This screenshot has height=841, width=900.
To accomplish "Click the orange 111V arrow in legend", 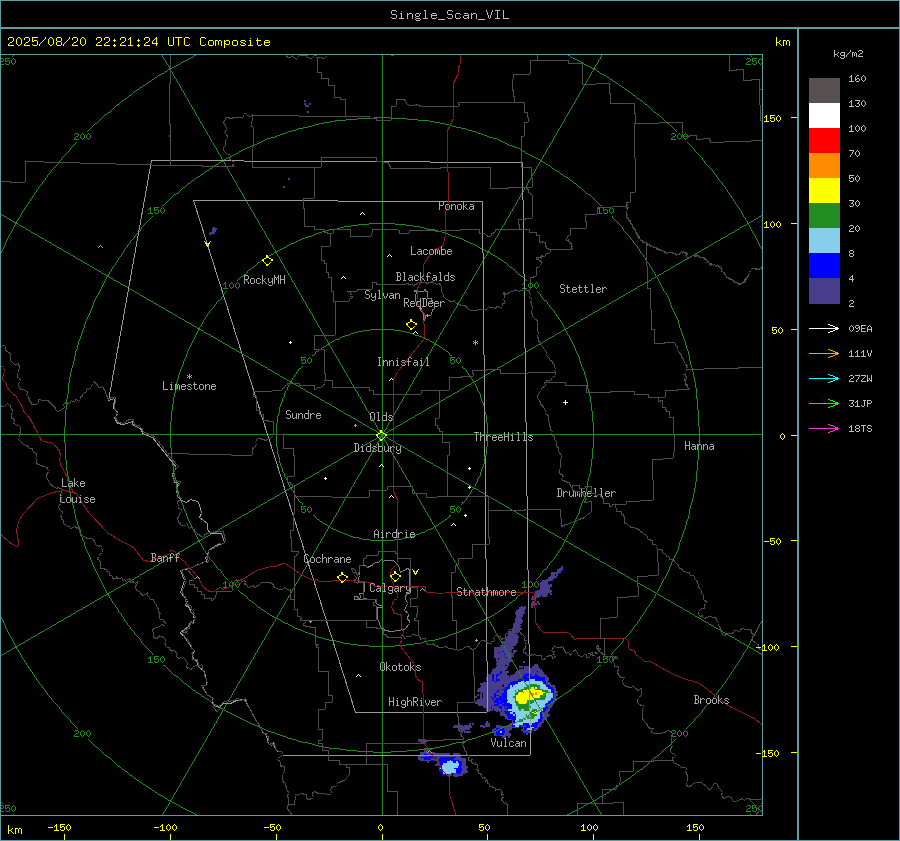I will coord(824,354).
